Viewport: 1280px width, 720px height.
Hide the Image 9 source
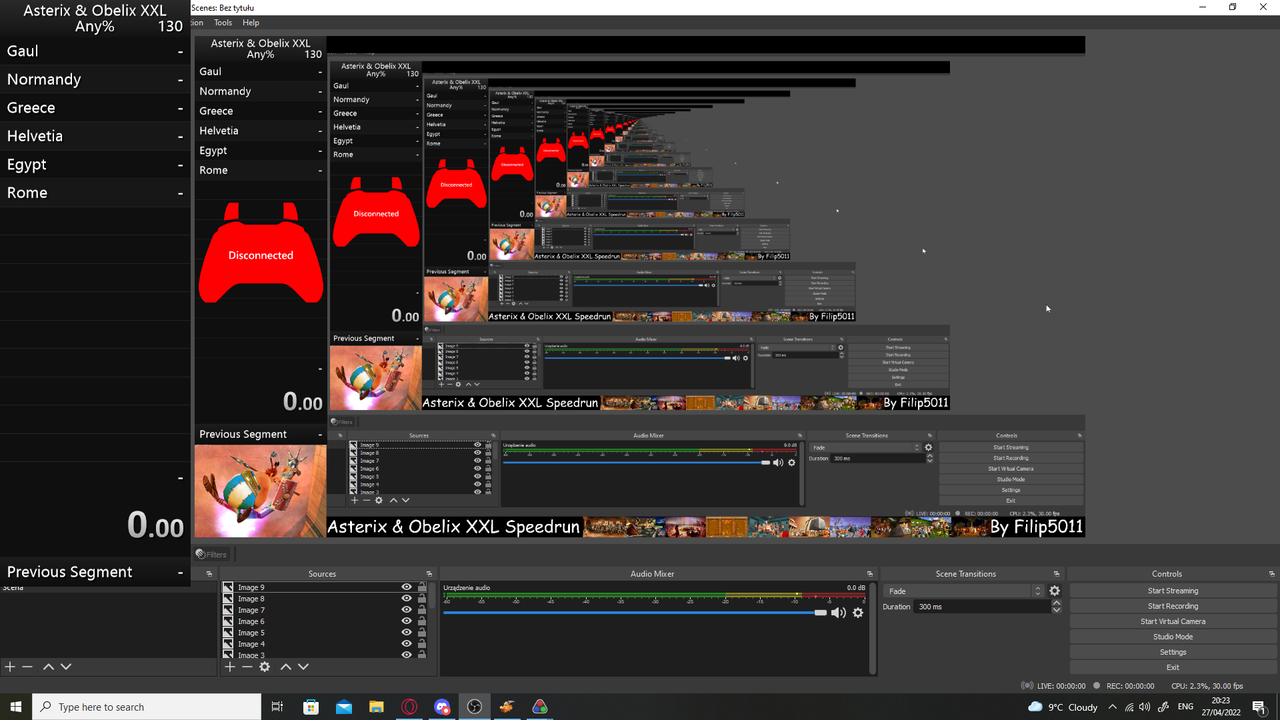click(407, 588)
